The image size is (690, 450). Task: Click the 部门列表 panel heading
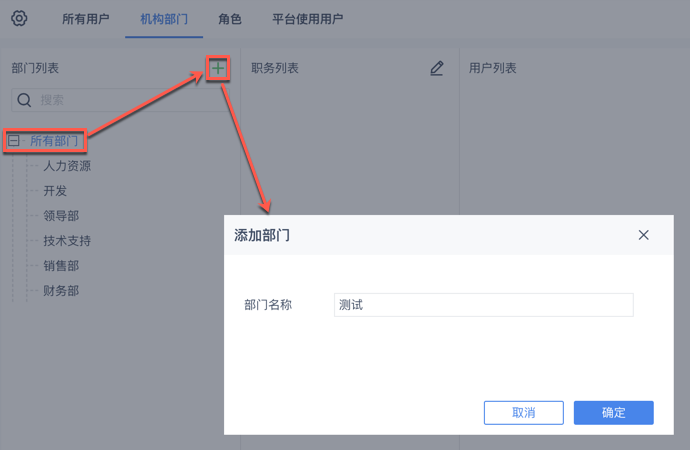35,68
